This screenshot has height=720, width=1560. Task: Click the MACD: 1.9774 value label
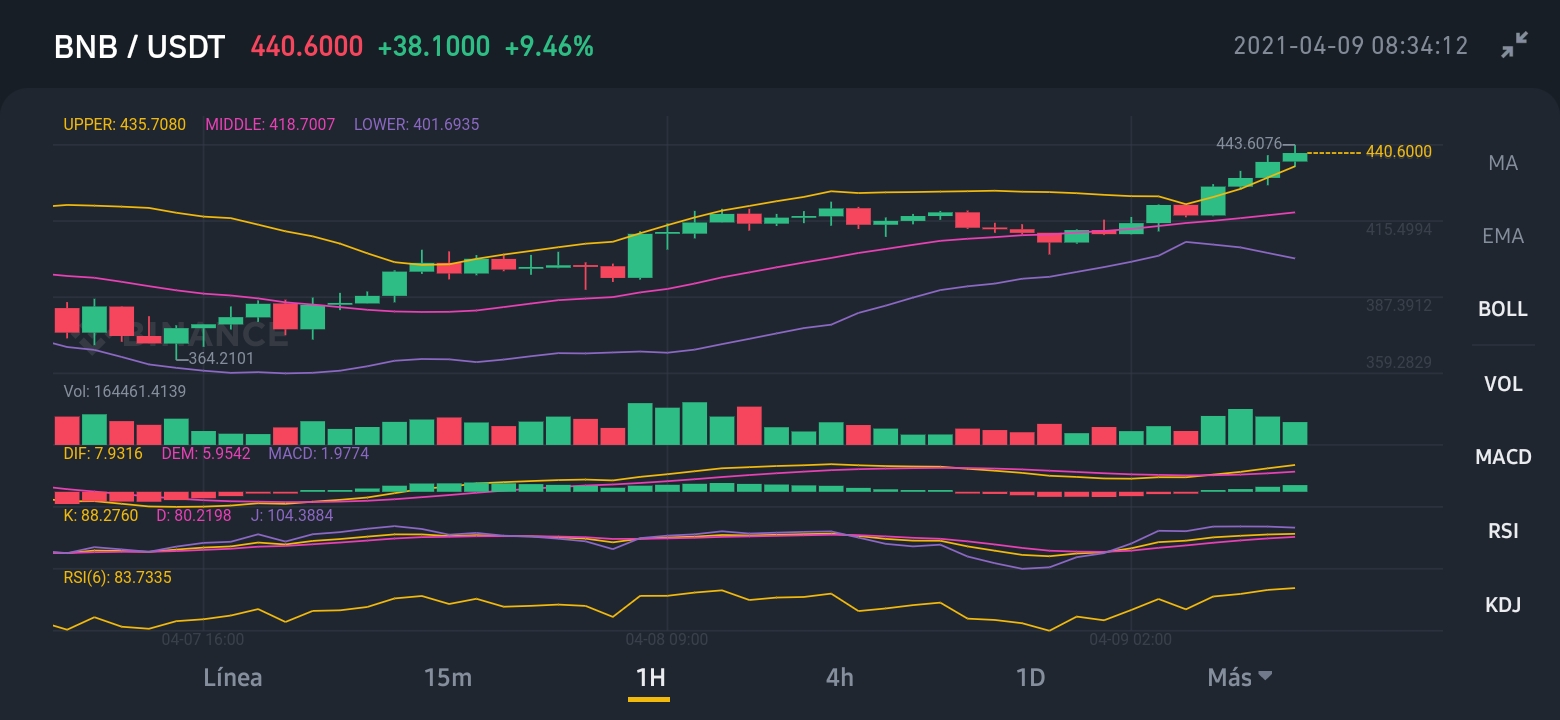tap(318, 454)
